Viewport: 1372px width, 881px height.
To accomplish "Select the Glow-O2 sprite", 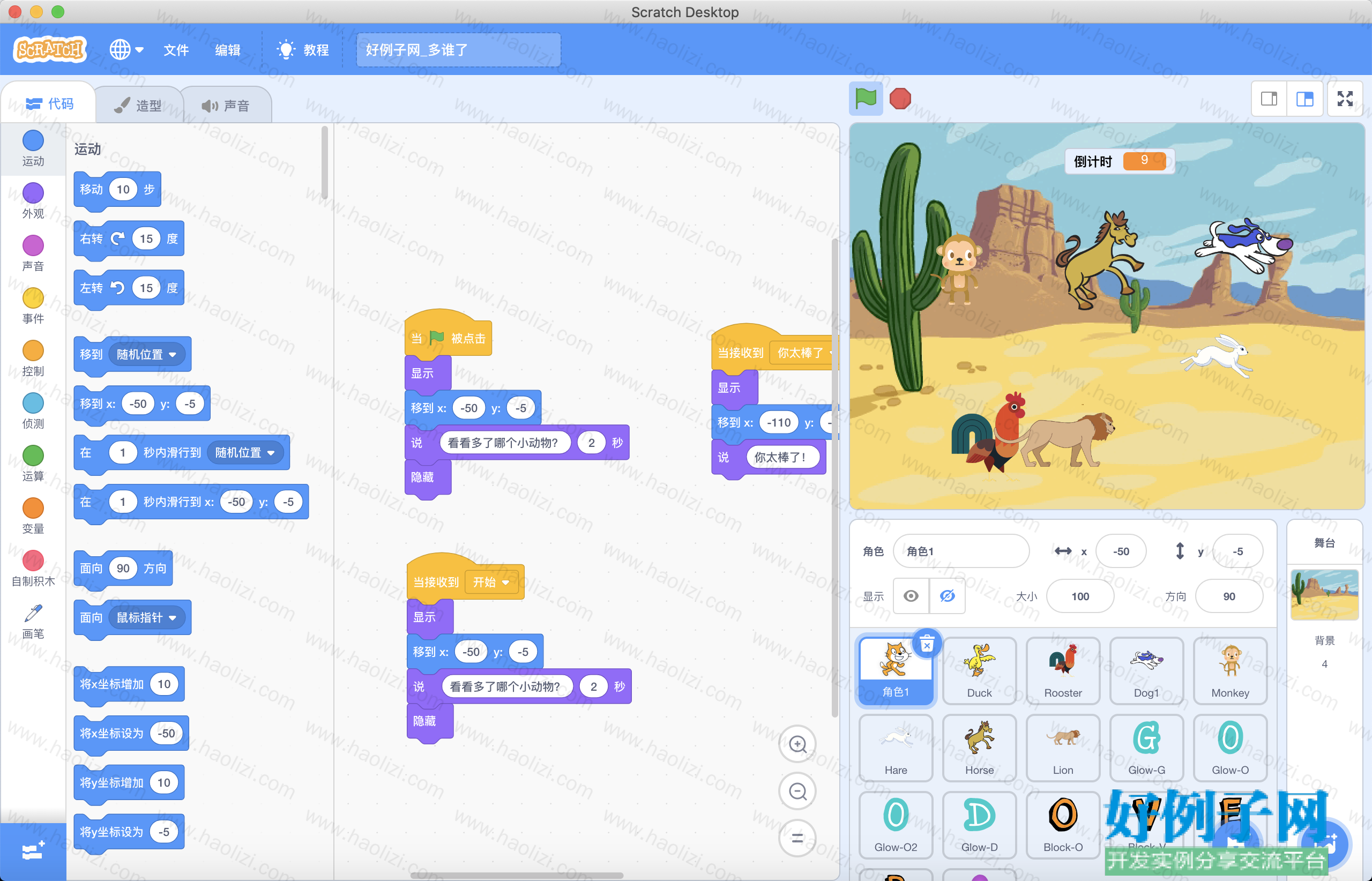I will [896, 825].
